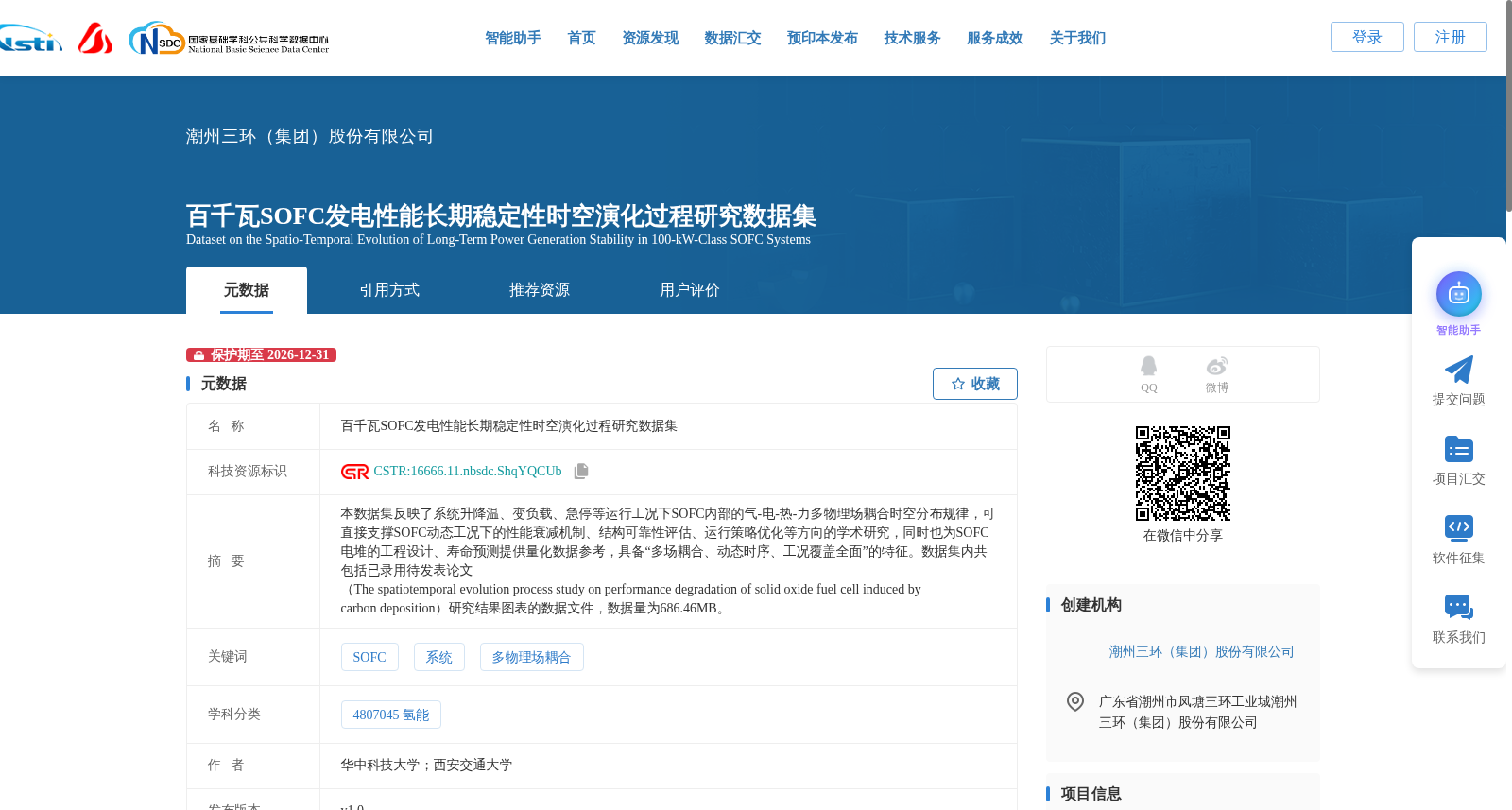This screenshot has height=810, width=1512.
Task: Open 资源发现 navigation item
Action: point(650,38)
